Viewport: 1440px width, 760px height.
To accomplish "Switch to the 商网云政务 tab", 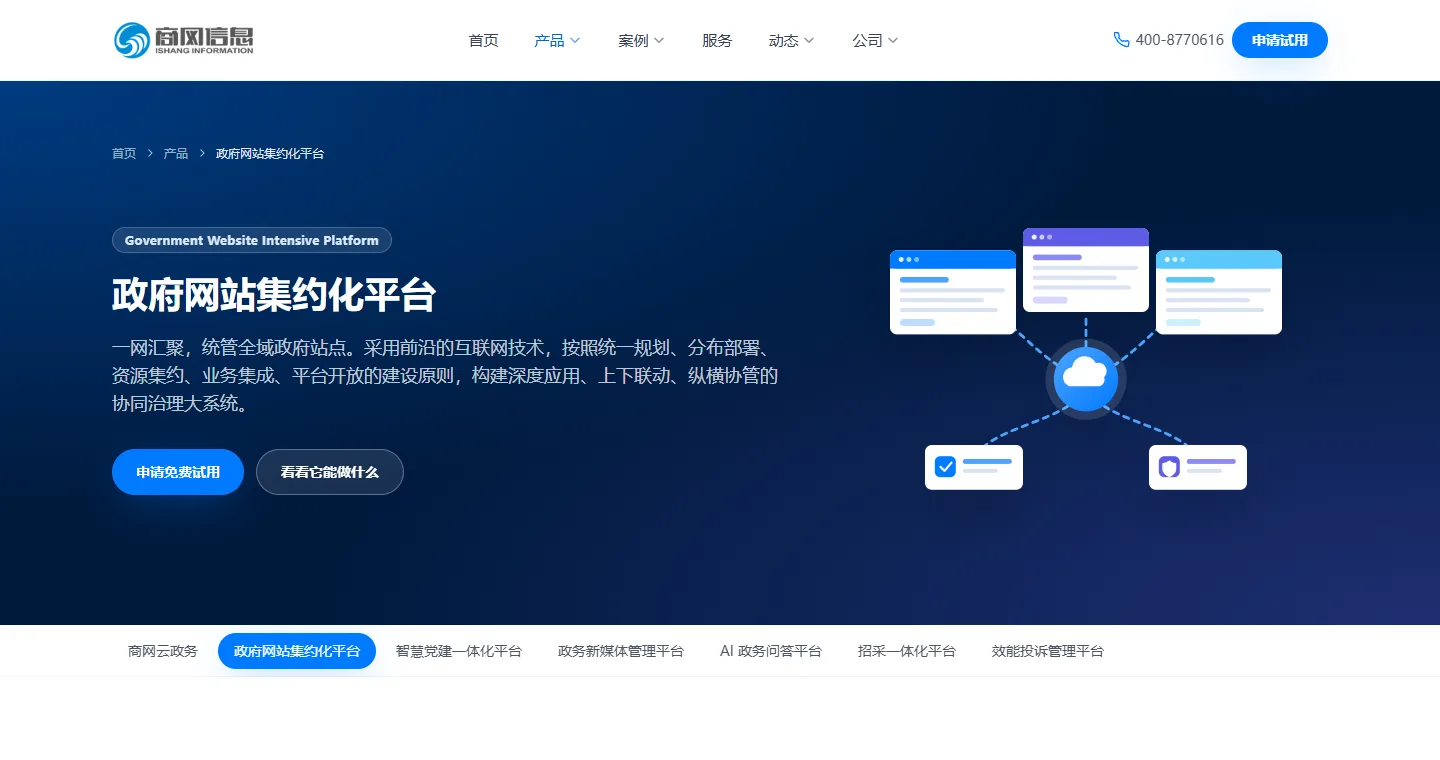I will tap(163, 651).
